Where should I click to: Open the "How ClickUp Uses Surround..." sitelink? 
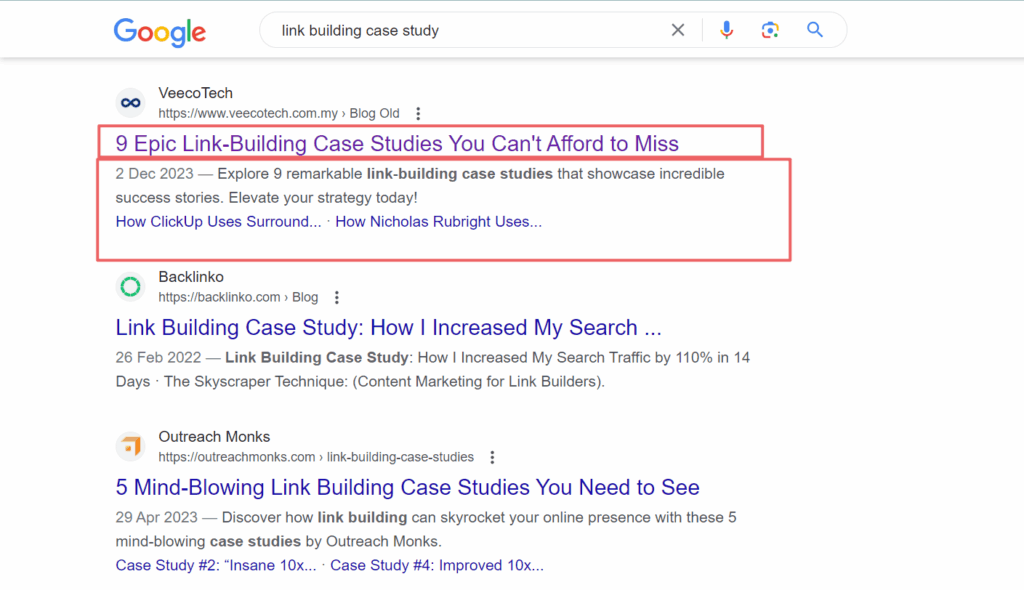pyautogui.click(x=218, y=221)
